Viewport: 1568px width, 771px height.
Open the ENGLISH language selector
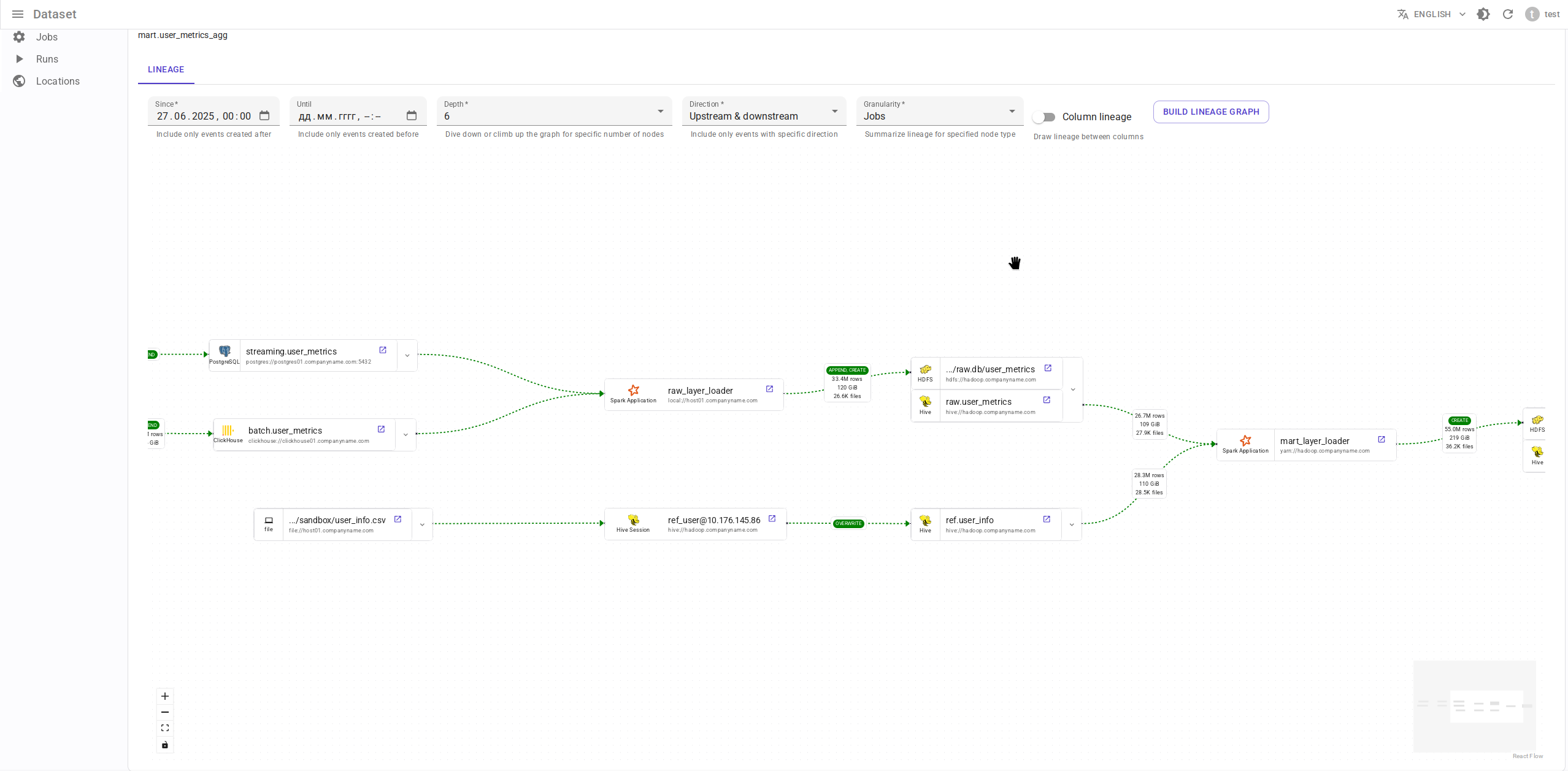click(1432, 14)
